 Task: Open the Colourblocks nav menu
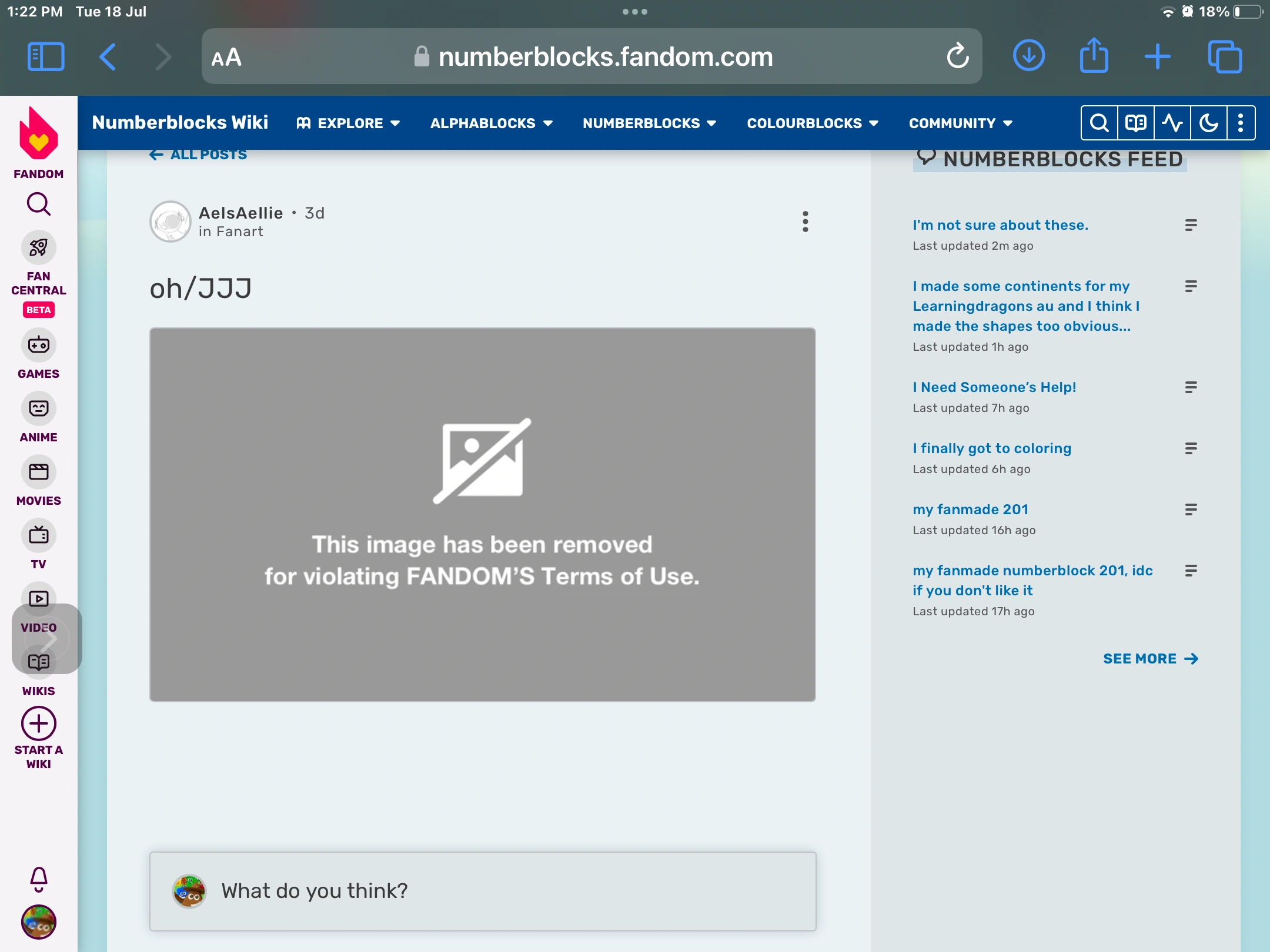coord(812,123)
